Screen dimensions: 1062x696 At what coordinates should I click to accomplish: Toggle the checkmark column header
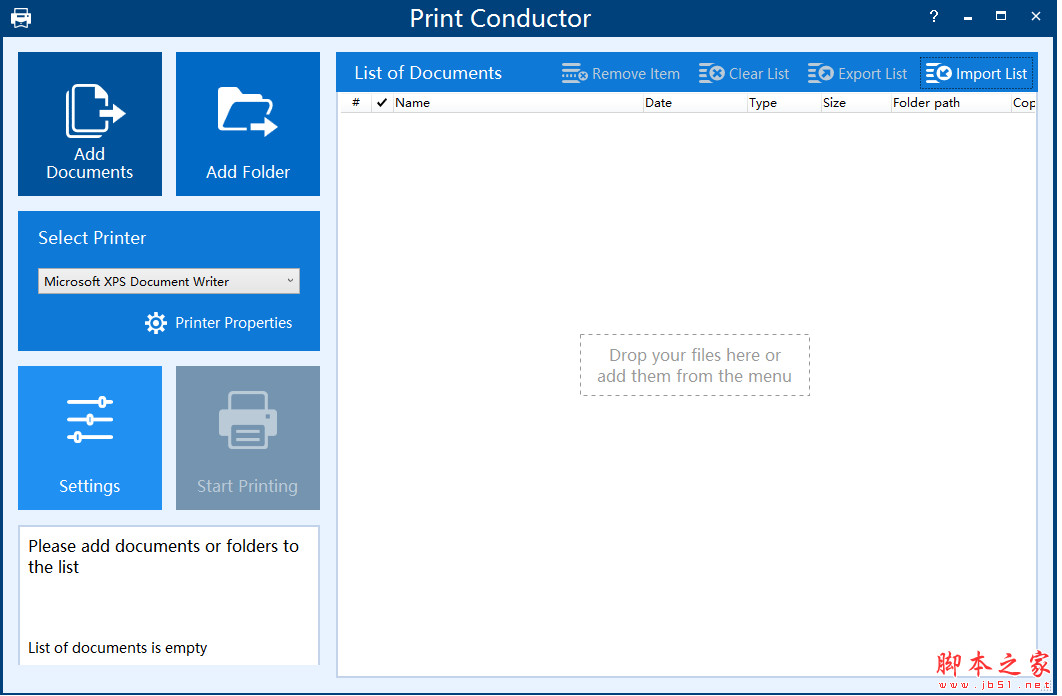point(382,103)
